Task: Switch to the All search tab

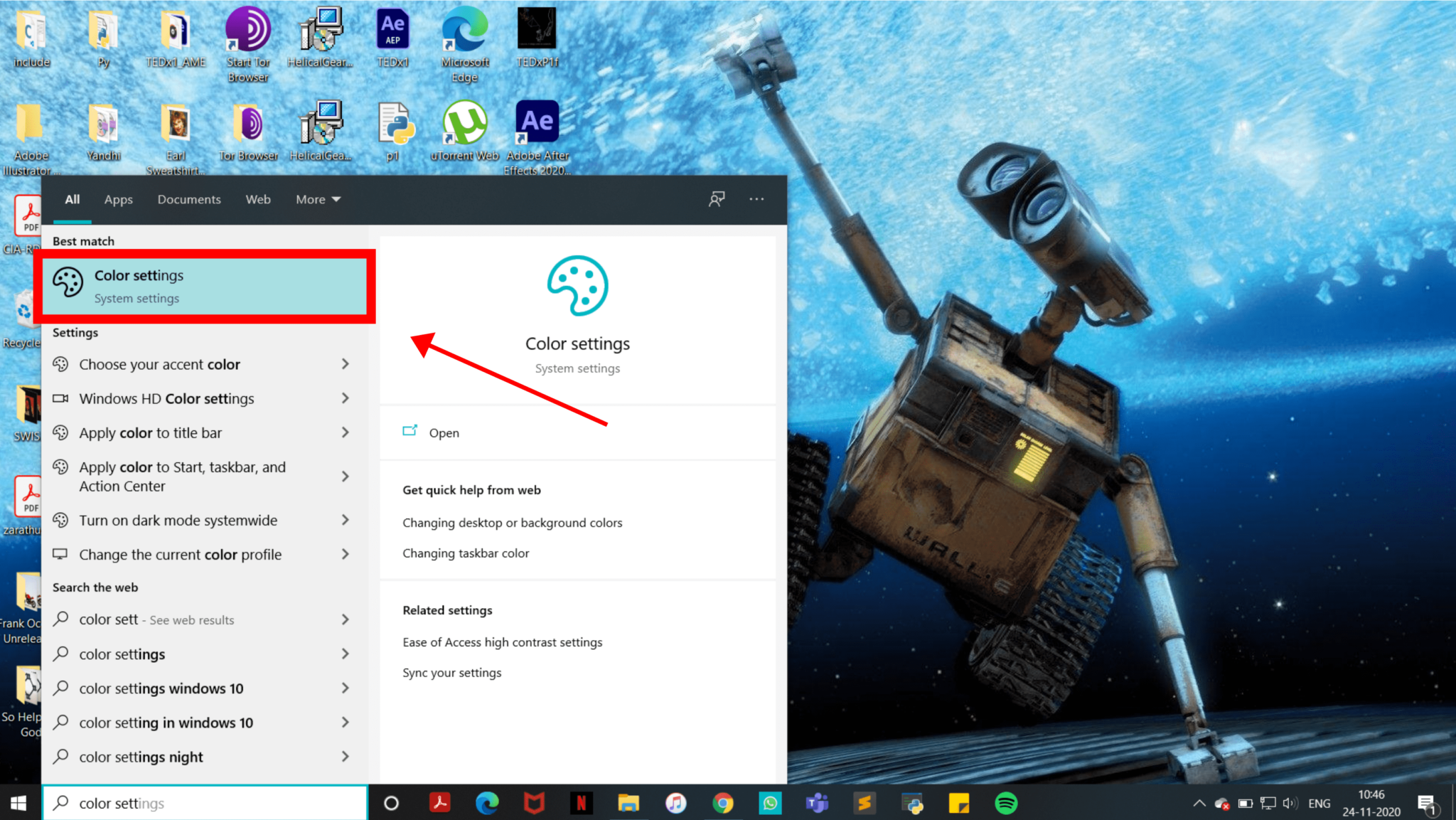Action: [x=73, y=199]
